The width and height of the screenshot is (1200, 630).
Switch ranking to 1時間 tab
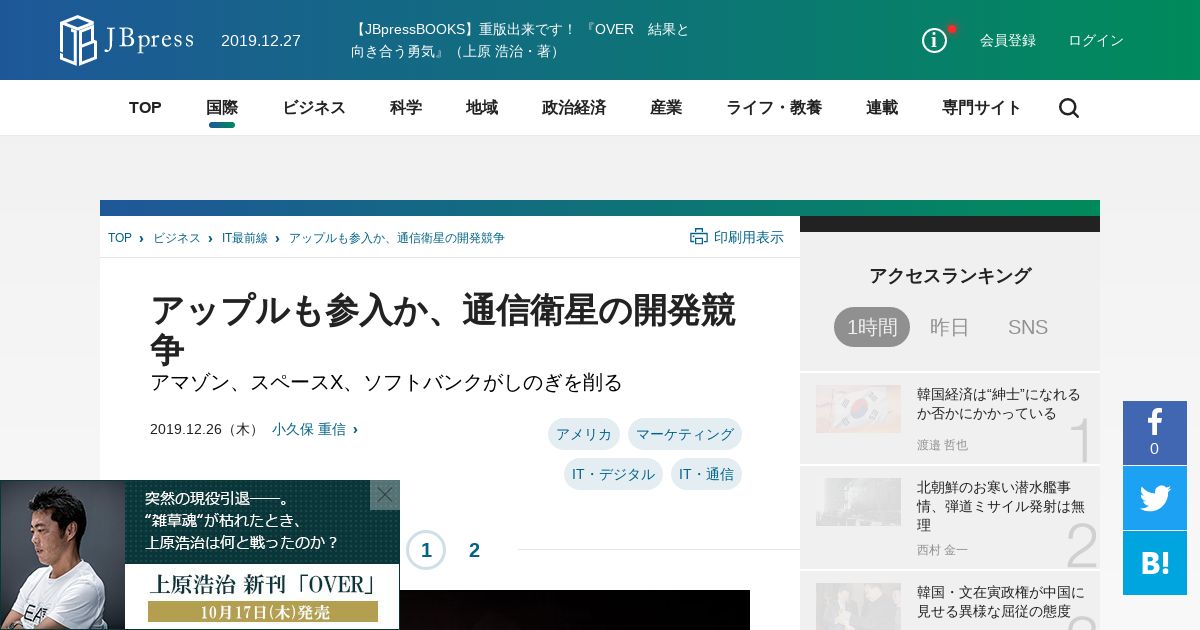pos(872,327)
